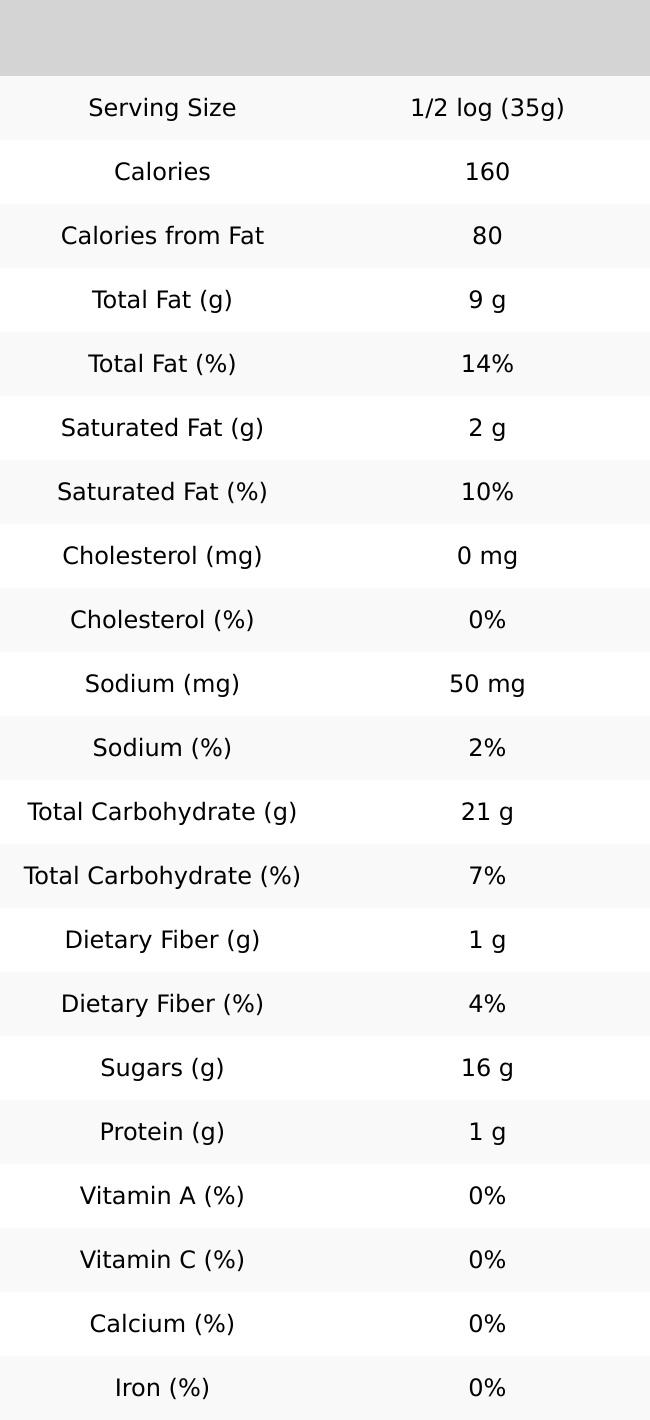
Task: Click the Calcium (%) label
Action: coord(162,1324)
